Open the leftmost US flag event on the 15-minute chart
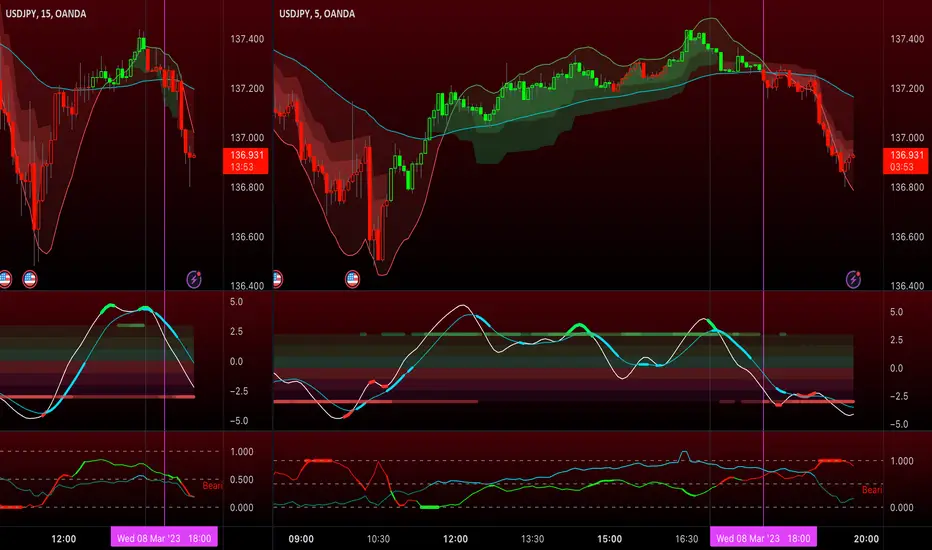 pyautogui.click(x=5, y=279)
